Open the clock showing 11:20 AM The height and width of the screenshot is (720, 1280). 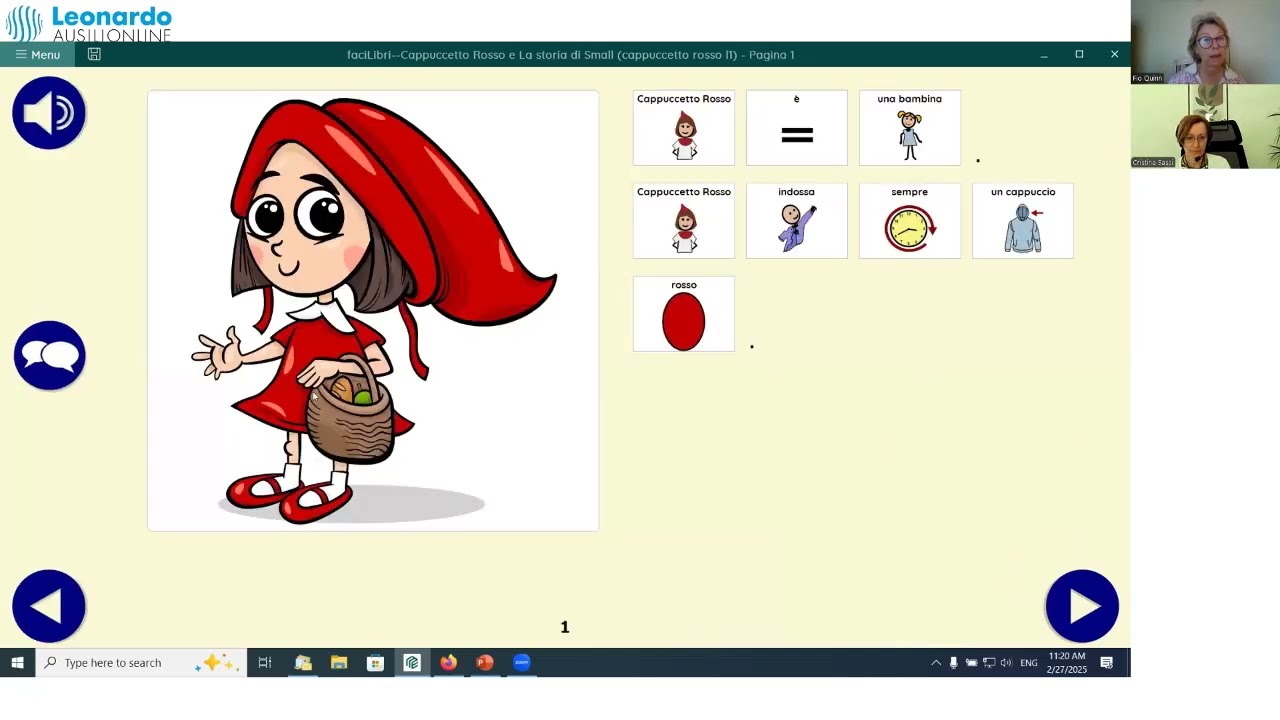coord(1067,662)
